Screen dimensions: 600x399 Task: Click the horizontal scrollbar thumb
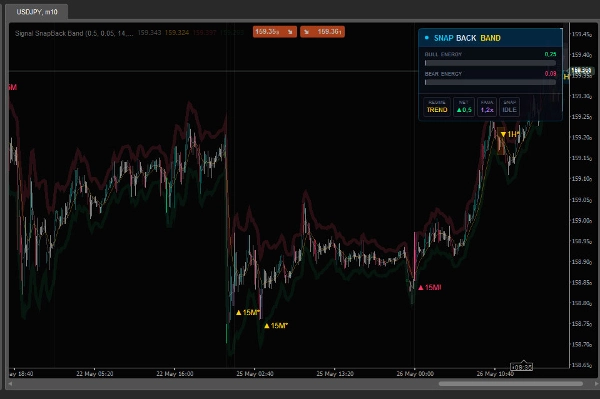pos(511,384)
